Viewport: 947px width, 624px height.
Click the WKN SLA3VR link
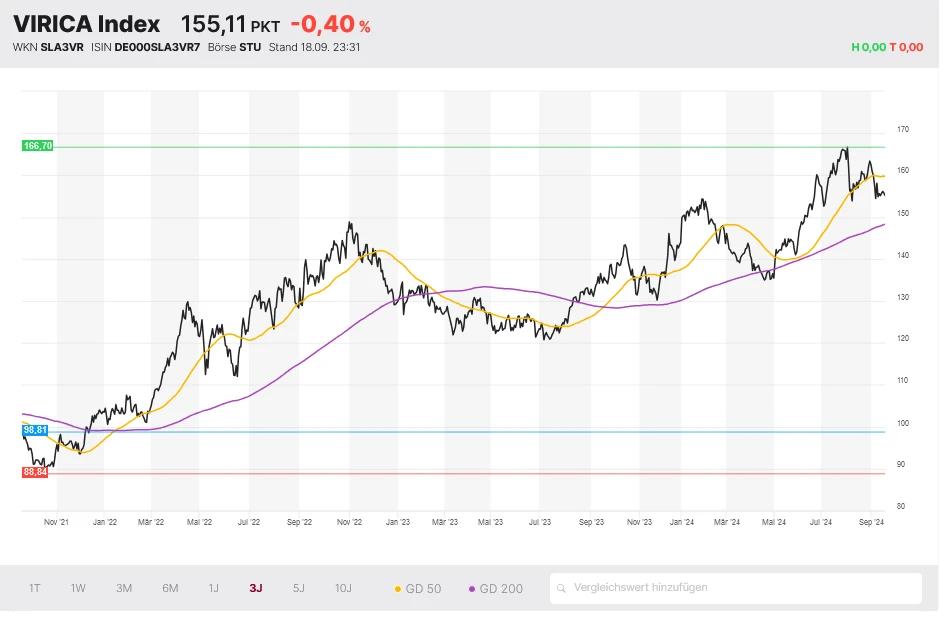pos(62,46)
